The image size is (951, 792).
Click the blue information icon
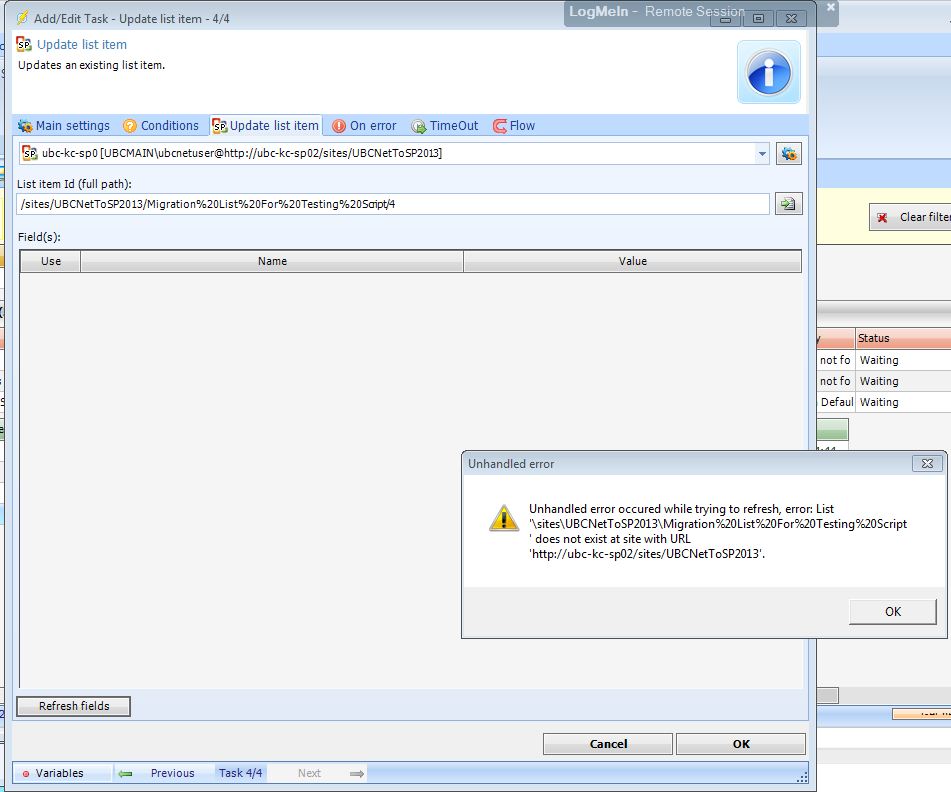[x=768, y=72]
